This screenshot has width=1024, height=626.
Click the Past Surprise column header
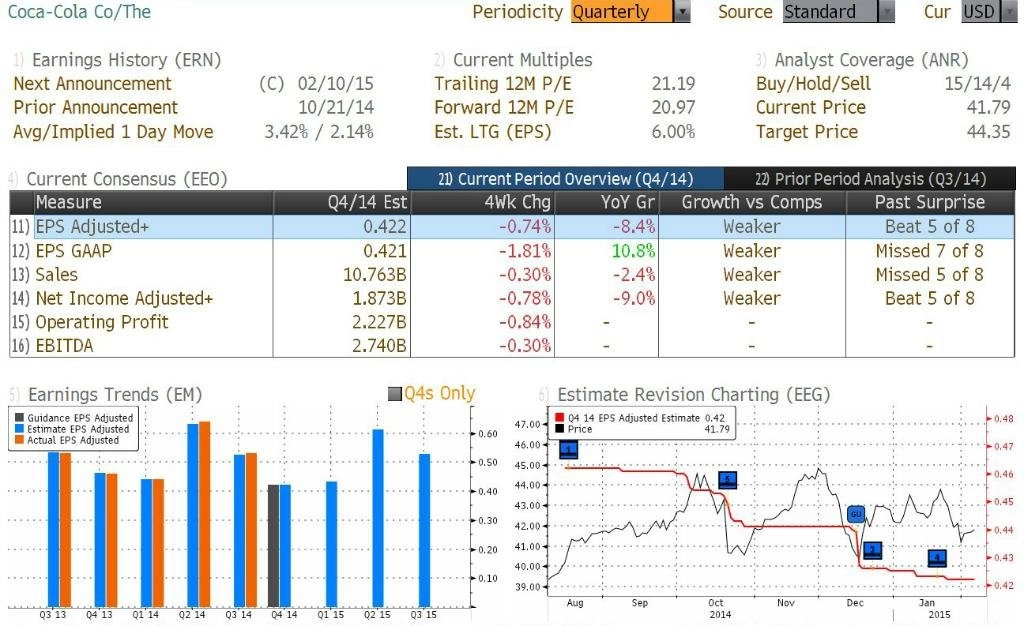[930, 202]
